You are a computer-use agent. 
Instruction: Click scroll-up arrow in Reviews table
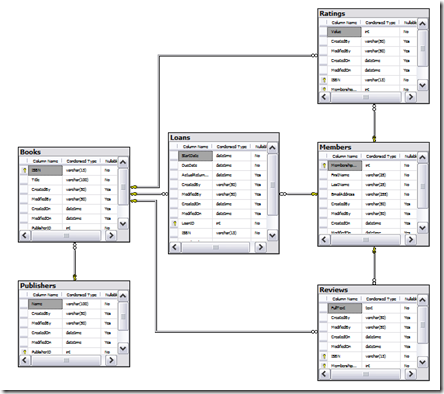422,300
